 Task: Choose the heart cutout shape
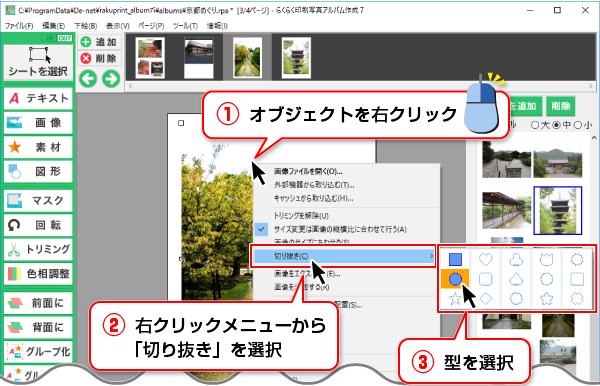pos(486,259)
